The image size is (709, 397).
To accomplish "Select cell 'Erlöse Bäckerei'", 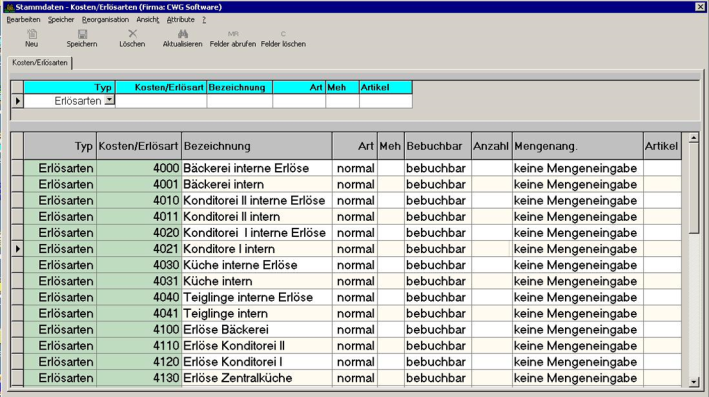I will (x=256, y=330).
